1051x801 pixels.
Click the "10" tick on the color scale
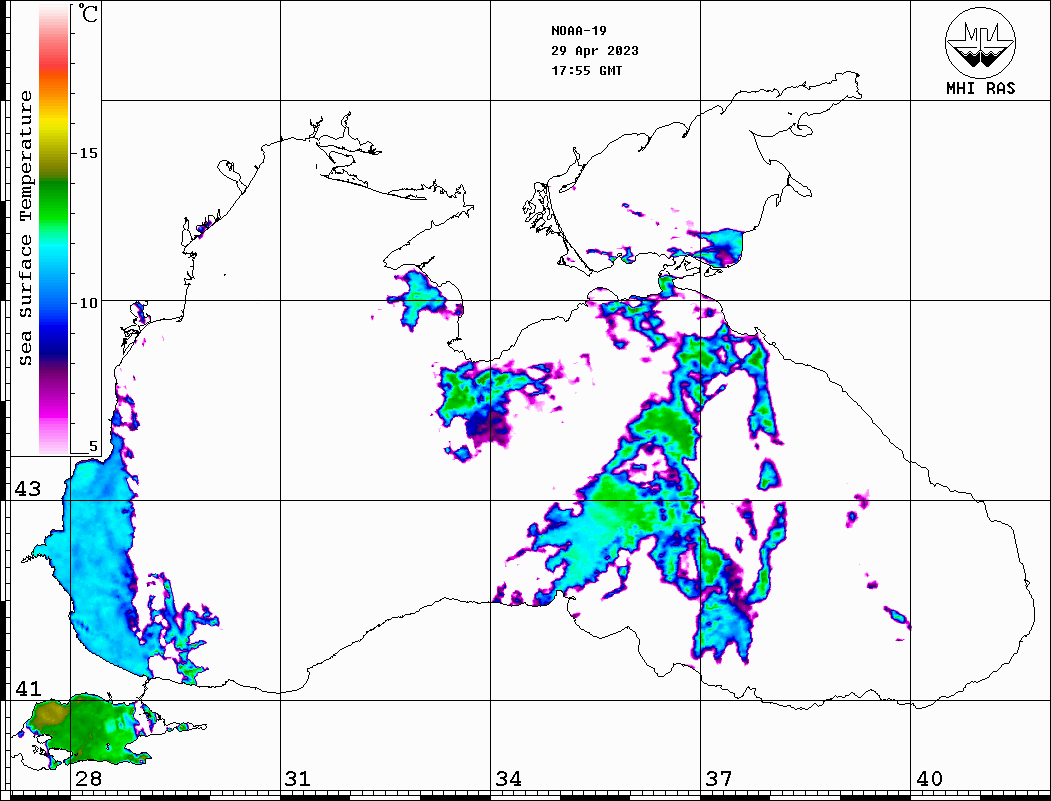pos(88,303)
